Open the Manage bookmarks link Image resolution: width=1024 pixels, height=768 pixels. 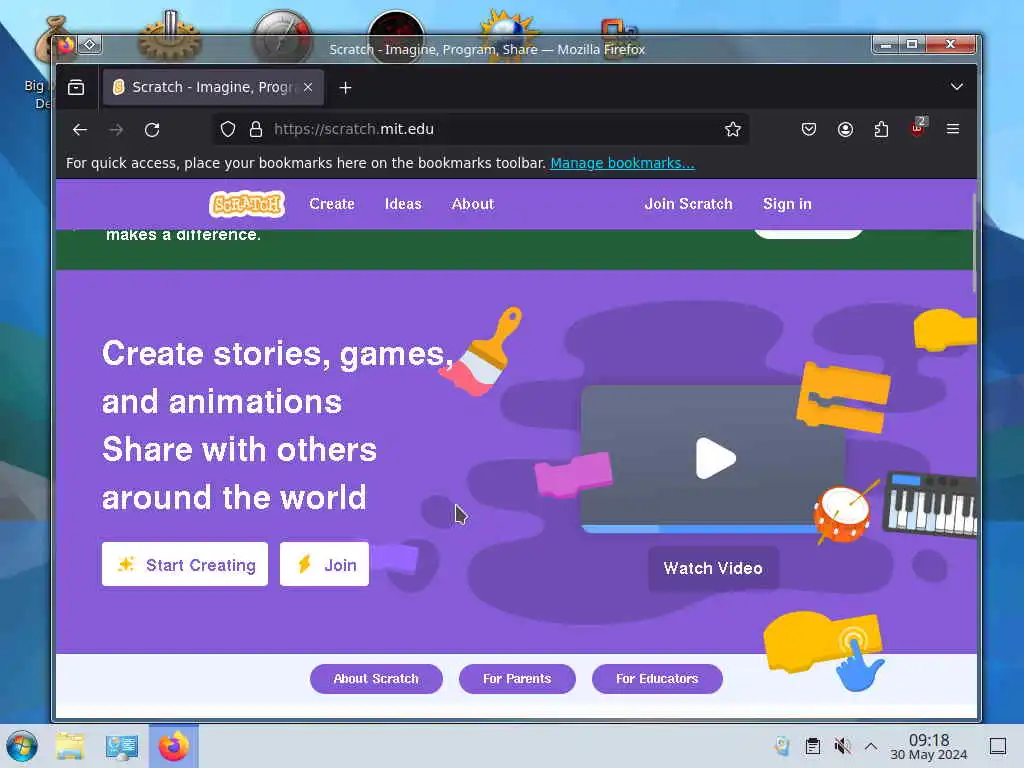[622, 163]
